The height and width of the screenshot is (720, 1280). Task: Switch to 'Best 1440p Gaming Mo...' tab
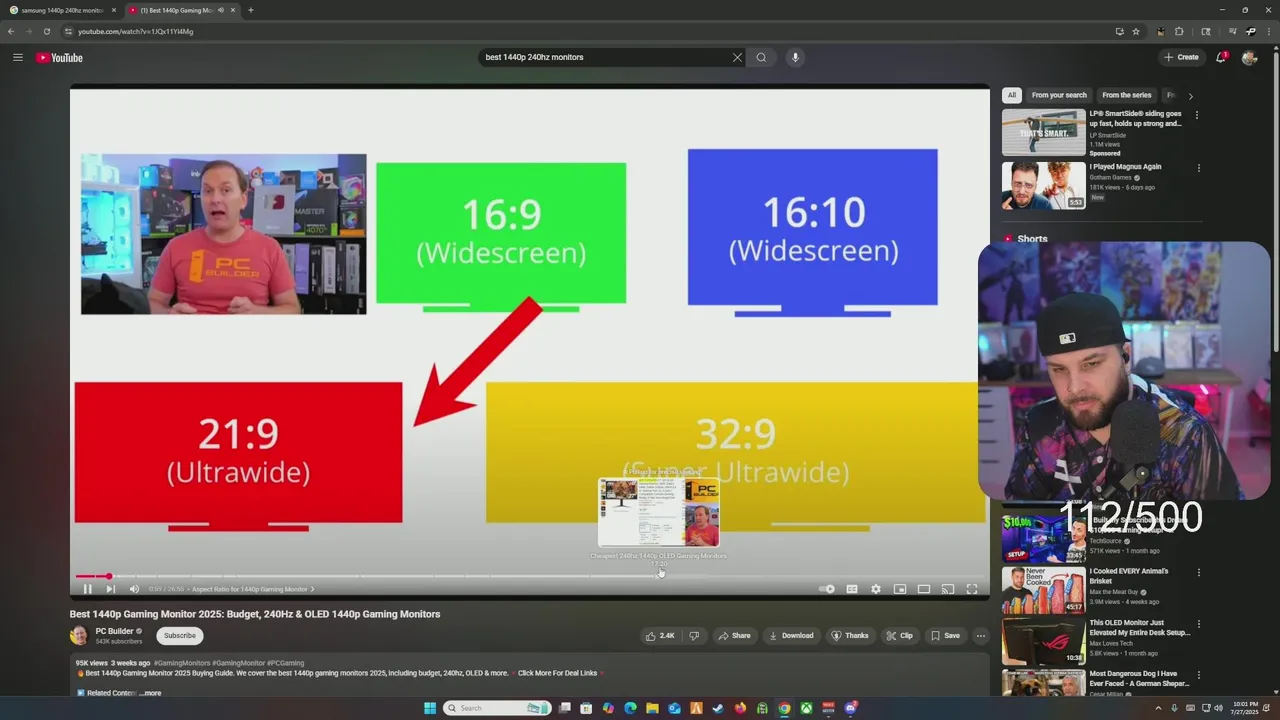coord(181,10)
